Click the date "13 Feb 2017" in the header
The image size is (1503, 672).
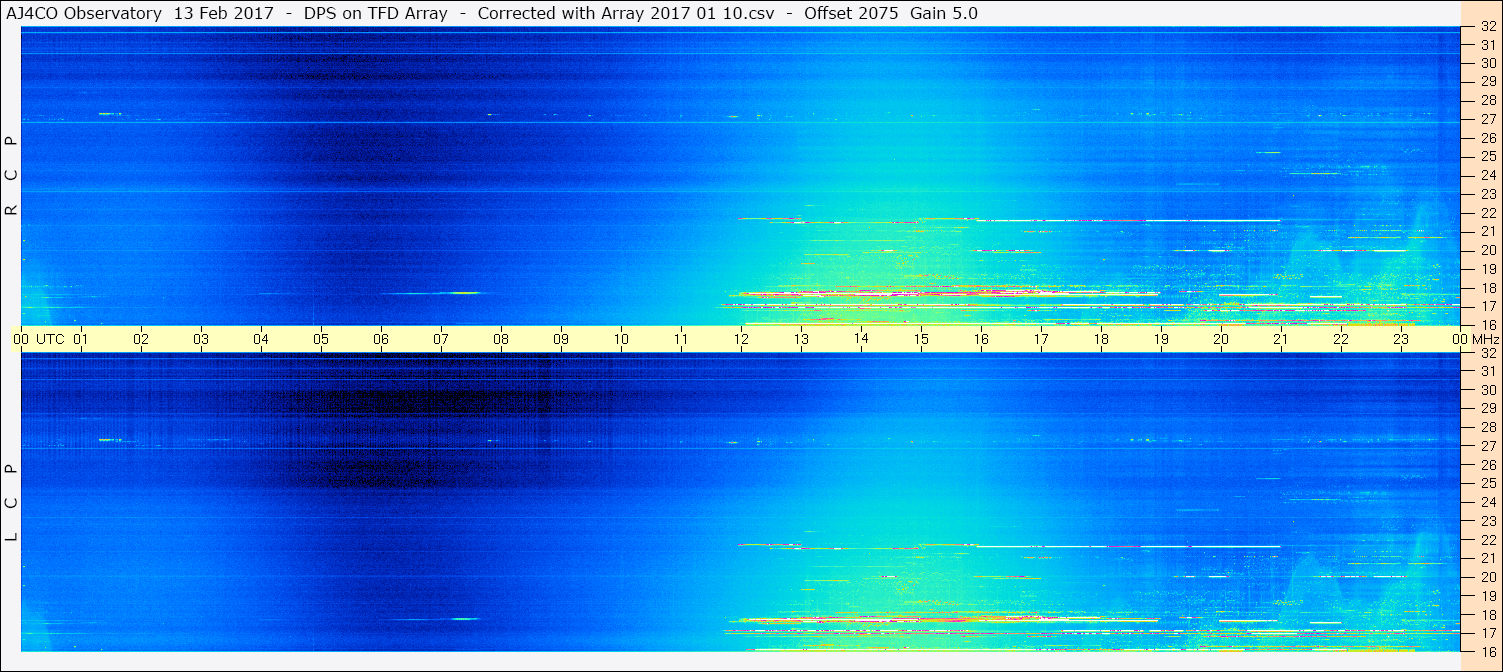(x=222, y=14)
